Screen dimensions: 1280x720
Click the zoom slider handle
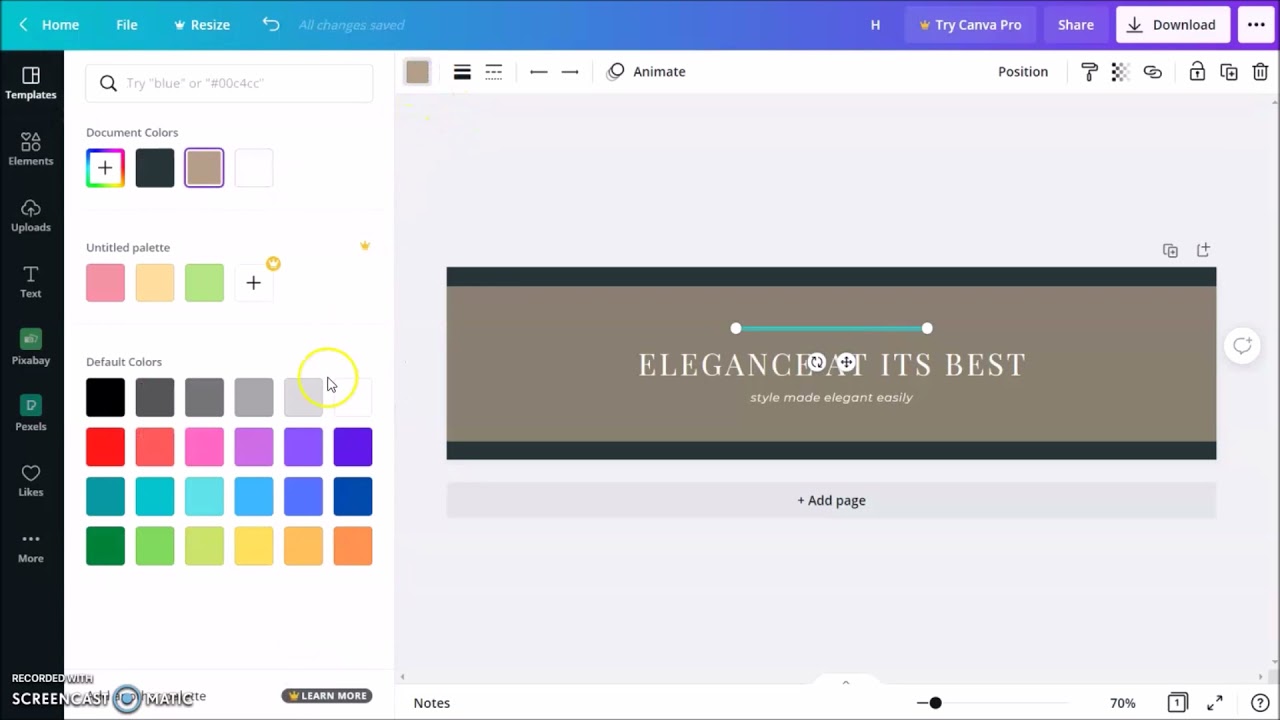pos(935,703)
